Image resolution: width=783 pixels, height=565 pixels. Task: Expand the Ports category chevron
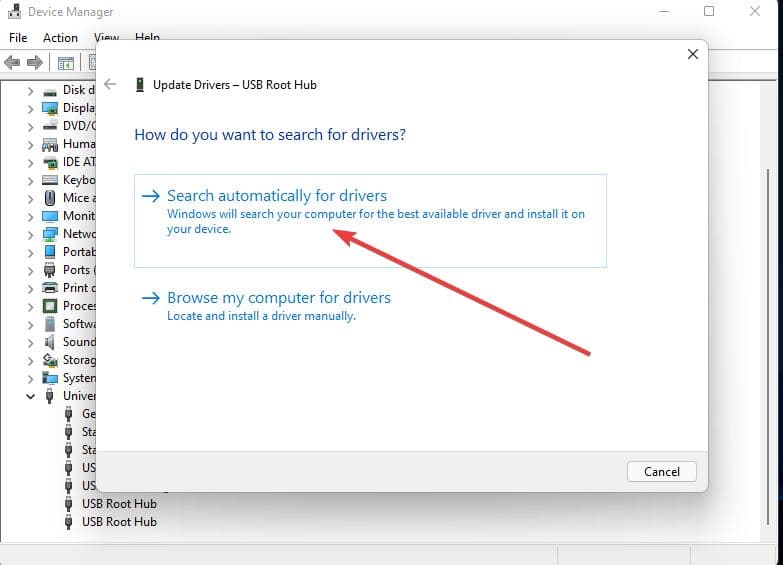[30, 270]
